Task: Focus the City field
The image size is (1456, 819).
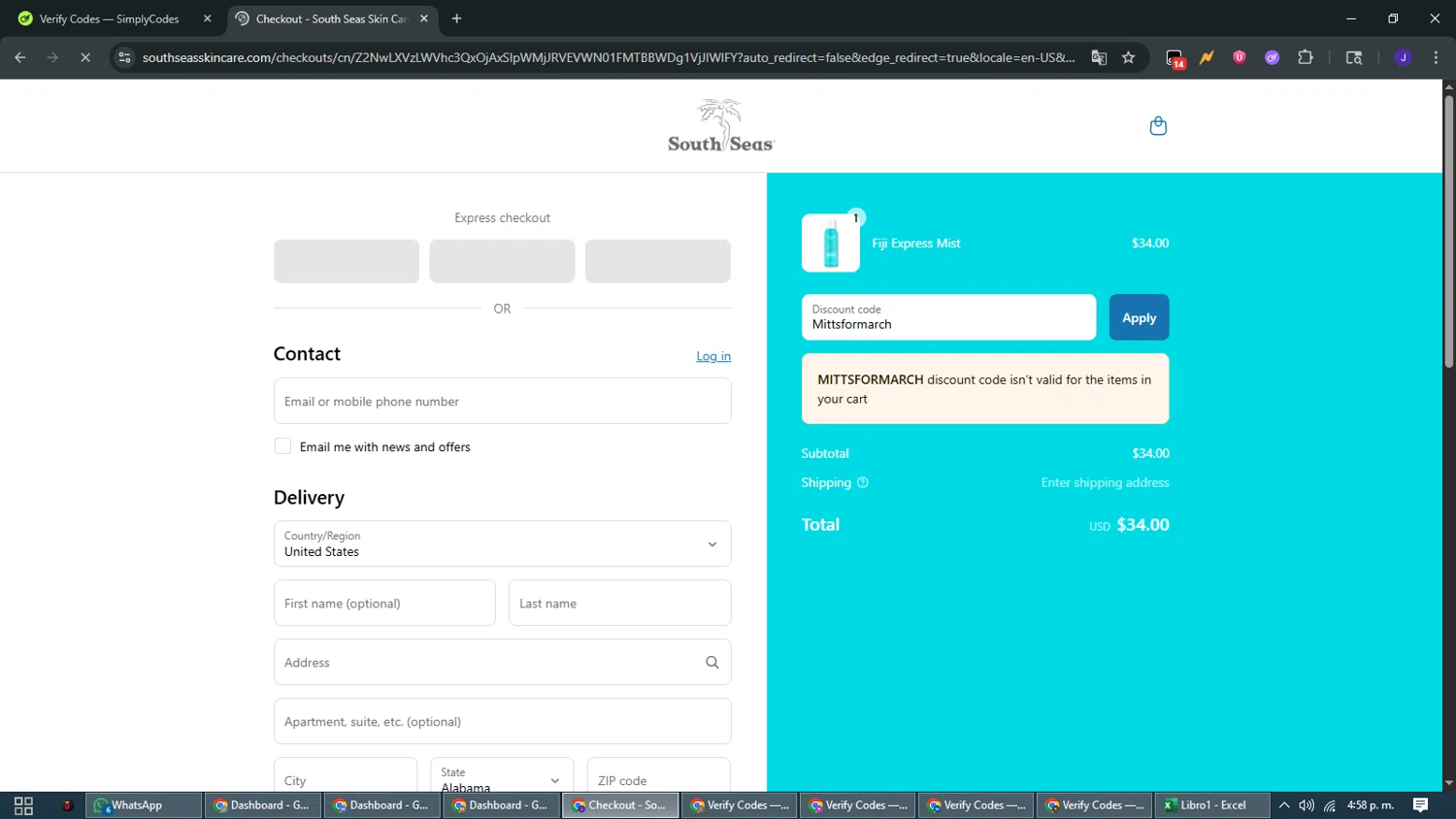Action: (346, 775)
